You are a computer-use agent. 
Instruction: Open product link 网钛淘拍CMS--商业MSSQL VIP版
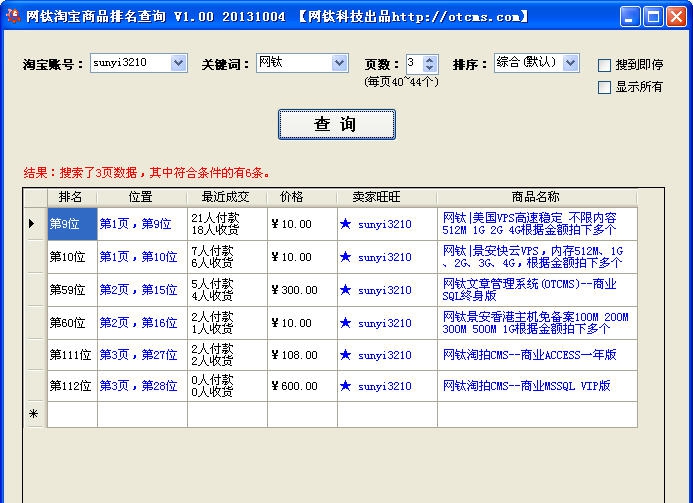[527, 386]
